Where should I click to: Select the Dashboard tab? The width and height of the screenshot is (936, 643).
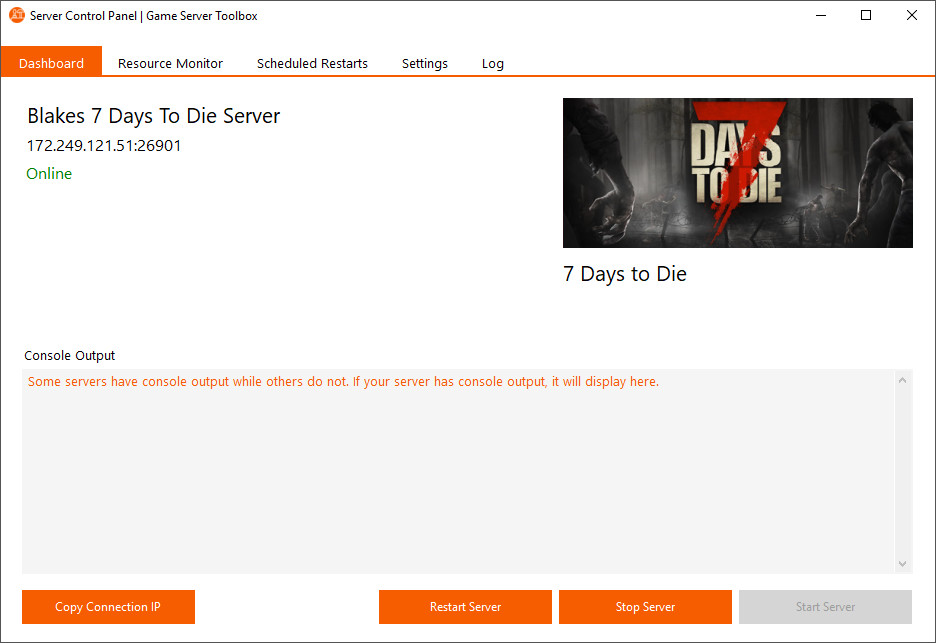click(51, 62)
